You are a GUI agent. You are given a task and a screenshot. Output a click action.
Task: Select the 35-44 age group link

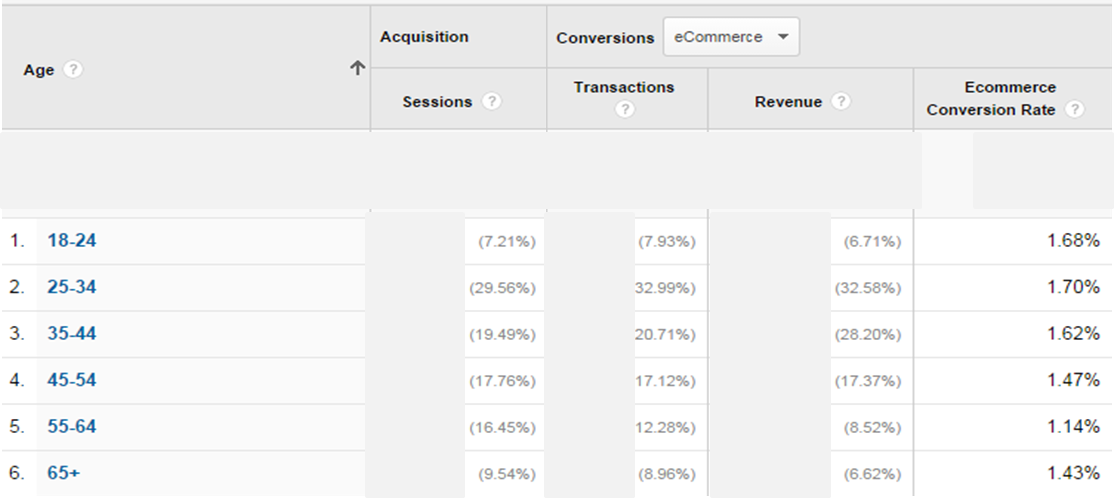71,333
